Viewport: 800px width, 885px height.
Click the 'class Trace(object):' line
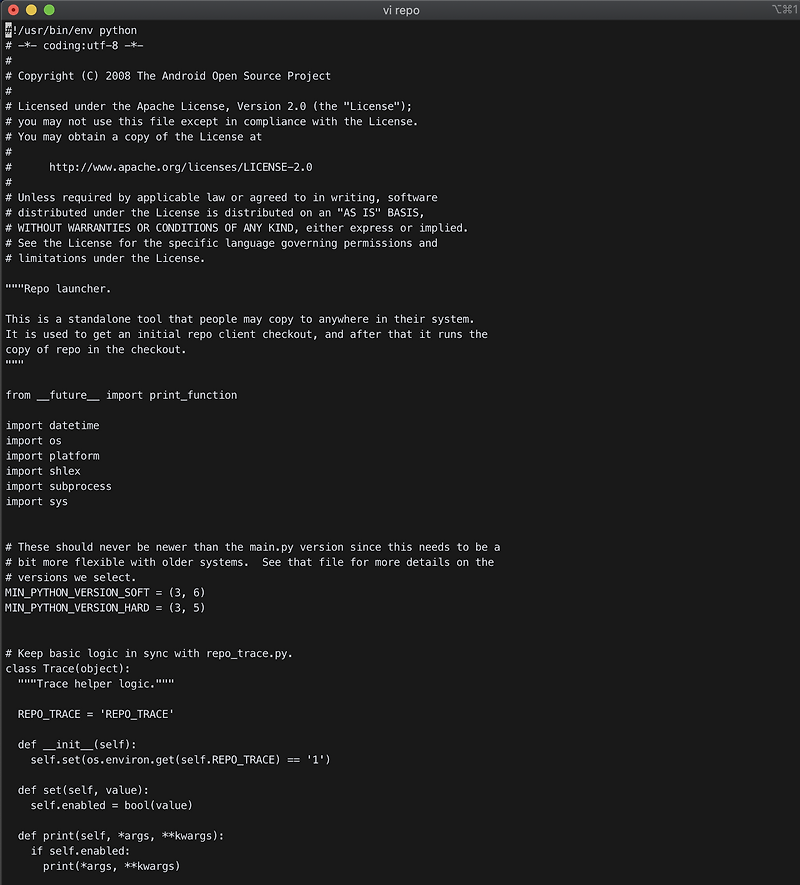click(x=70, y=668)
